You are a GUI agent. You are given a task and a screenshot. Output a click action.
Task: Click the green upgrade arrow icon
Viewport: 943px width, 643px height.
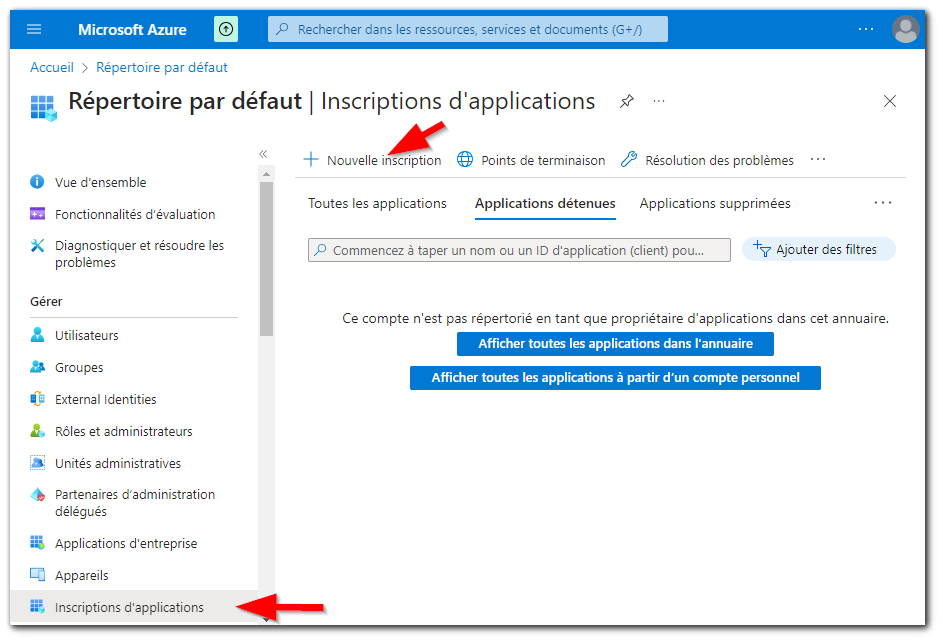[226, 29]
